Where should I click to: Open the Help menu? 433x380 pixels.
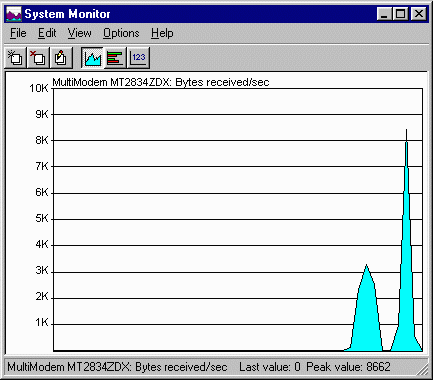click(x=162, y=33)
